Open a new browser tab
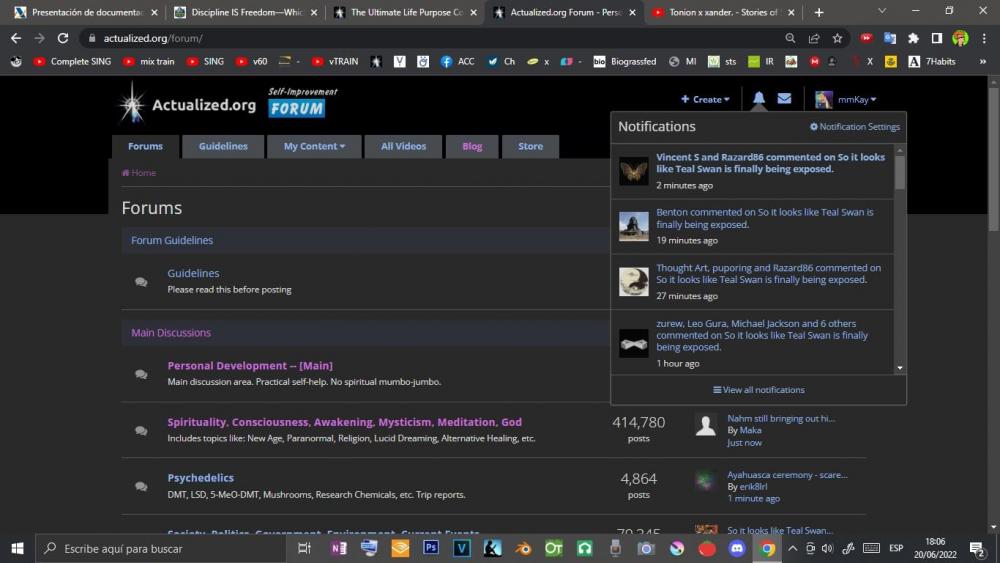 pos(819,12)
